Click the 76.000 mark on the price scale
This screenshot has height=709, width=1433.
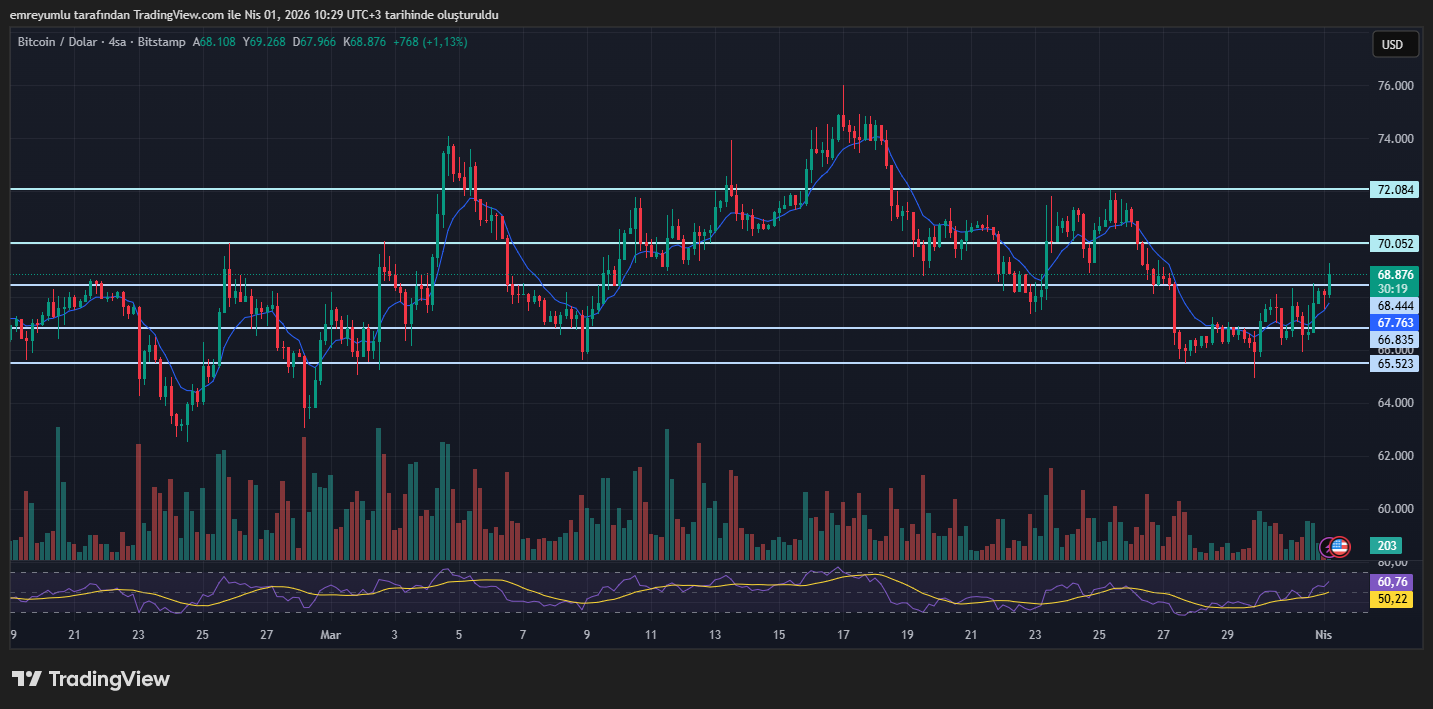coord(1394,86)
